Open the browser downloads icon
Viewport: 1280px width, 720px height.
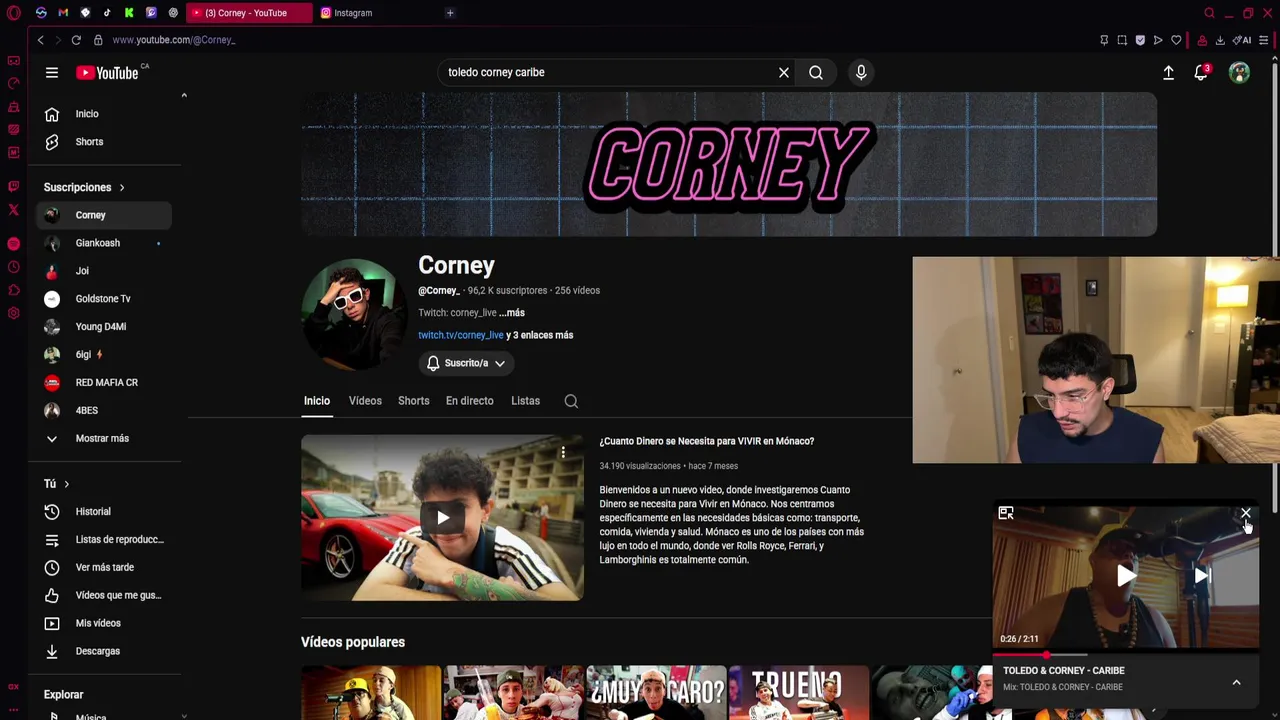[x=1220, y=40]
